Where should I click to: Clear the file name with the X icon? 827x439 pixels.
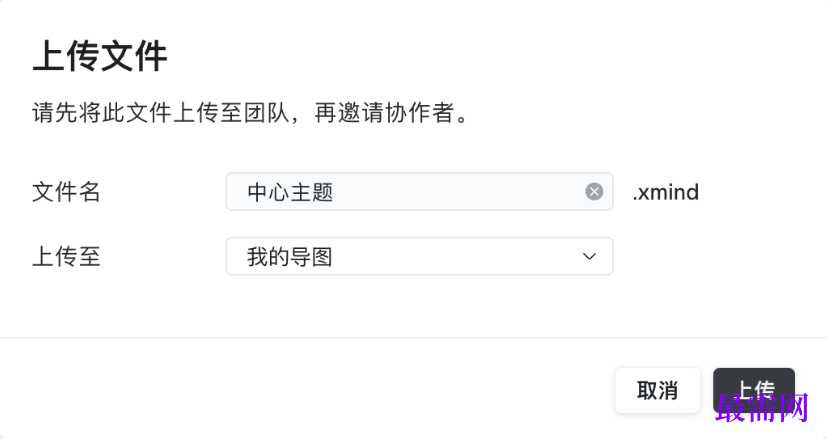pos(594,192)
